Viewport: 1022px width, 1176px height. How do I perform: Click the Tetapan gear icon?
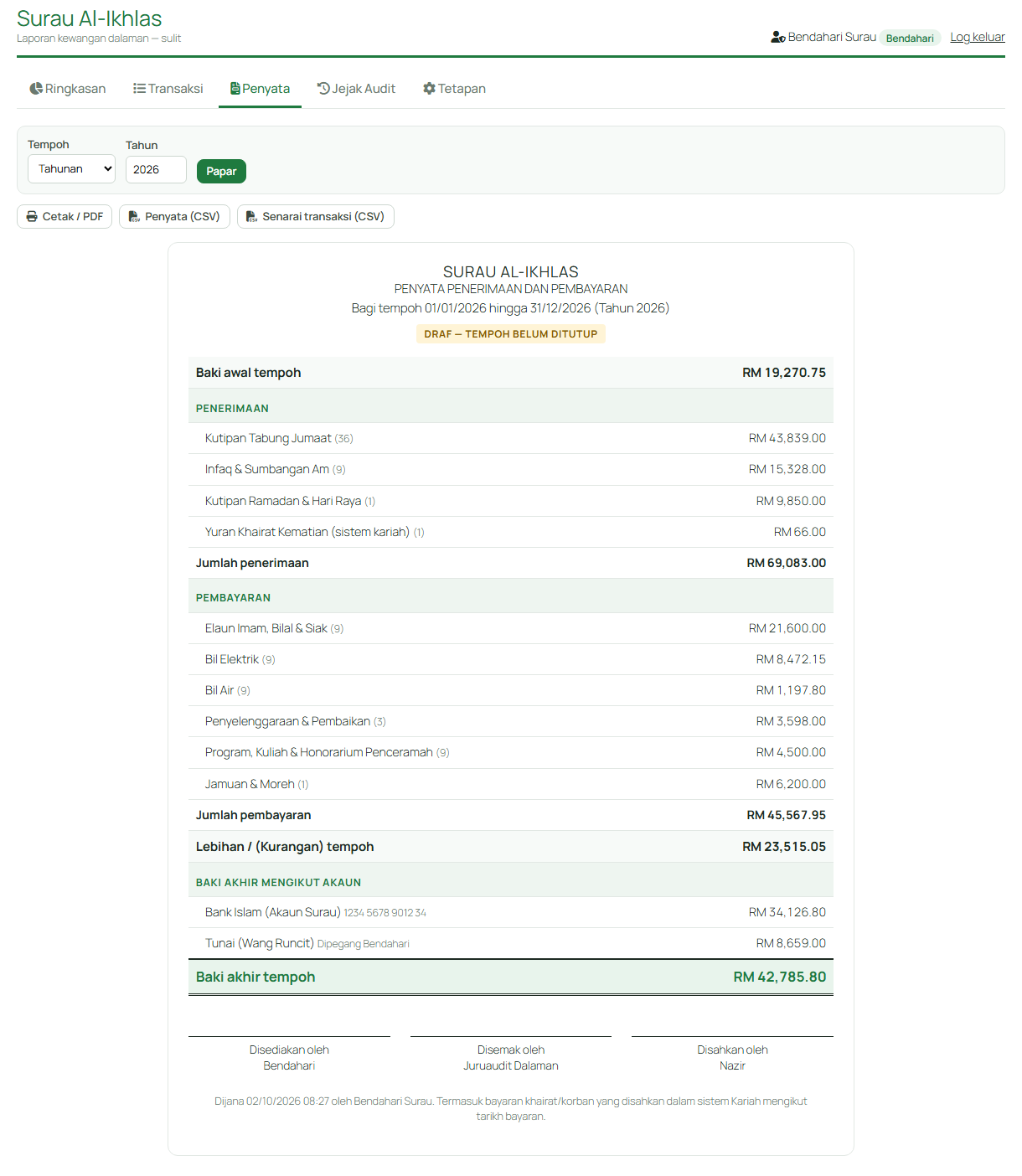[429, 89]
